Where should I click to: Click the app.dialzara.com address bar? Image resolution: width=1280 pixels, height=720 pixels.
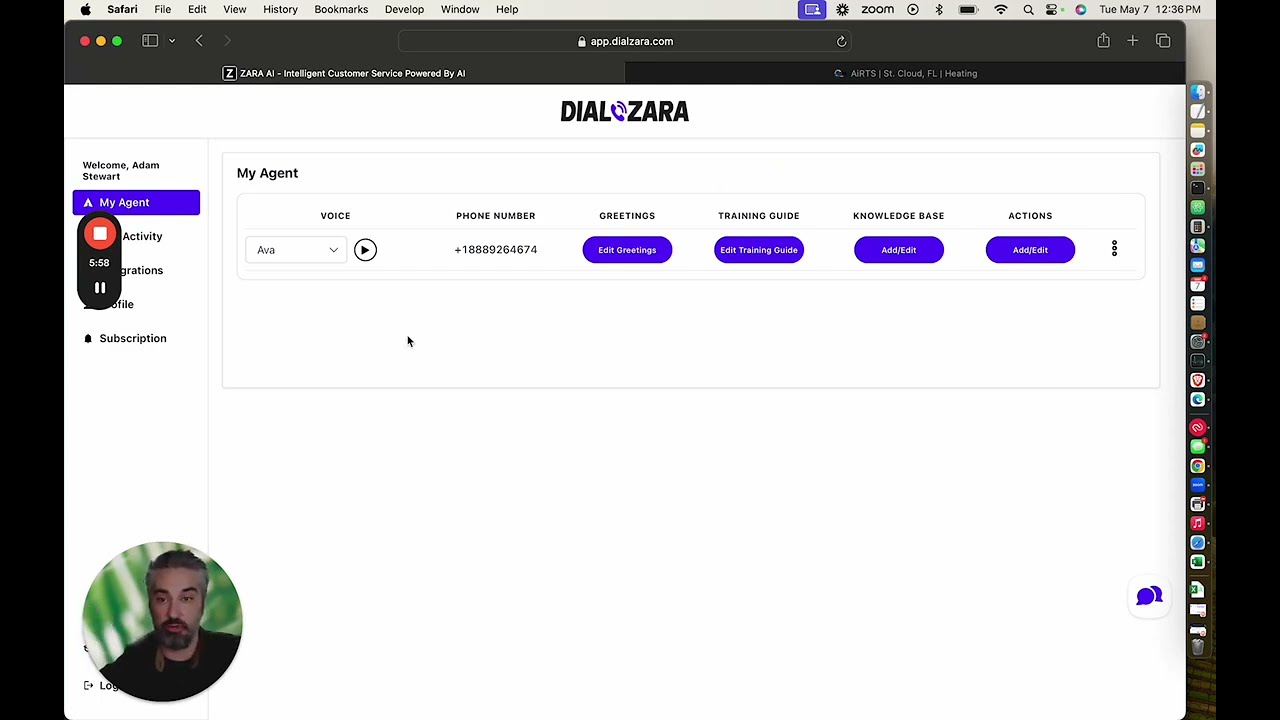625,41
